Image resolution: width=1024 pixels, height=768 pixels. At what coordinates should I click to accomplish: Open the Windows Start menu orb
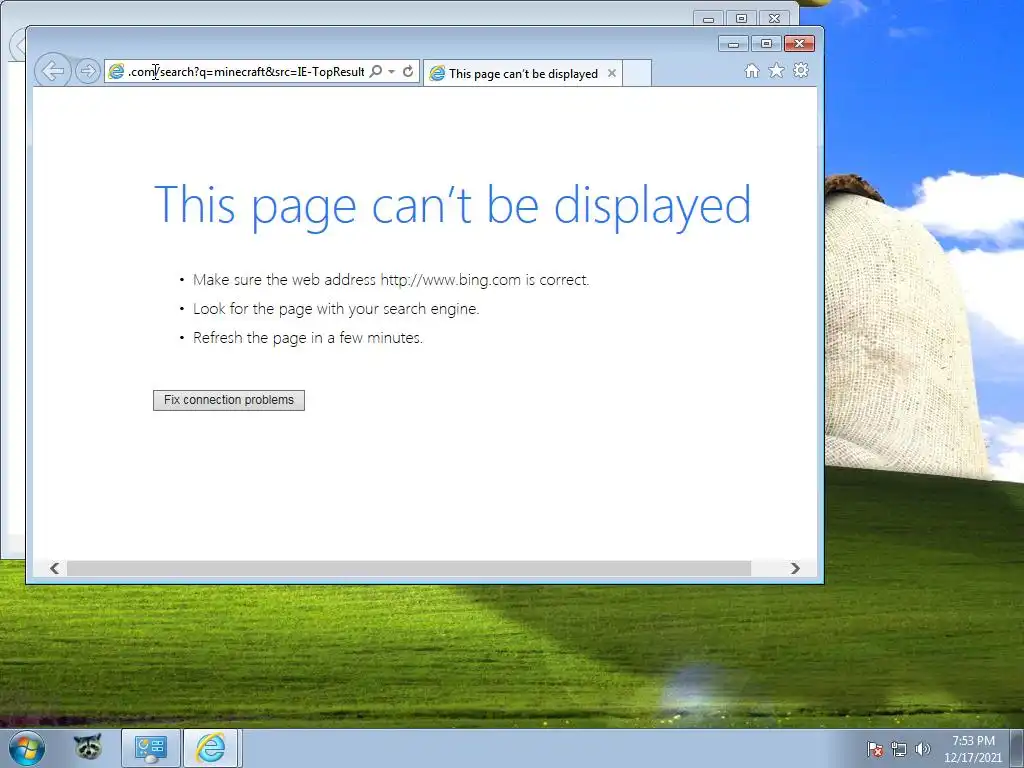pos(27,748)
